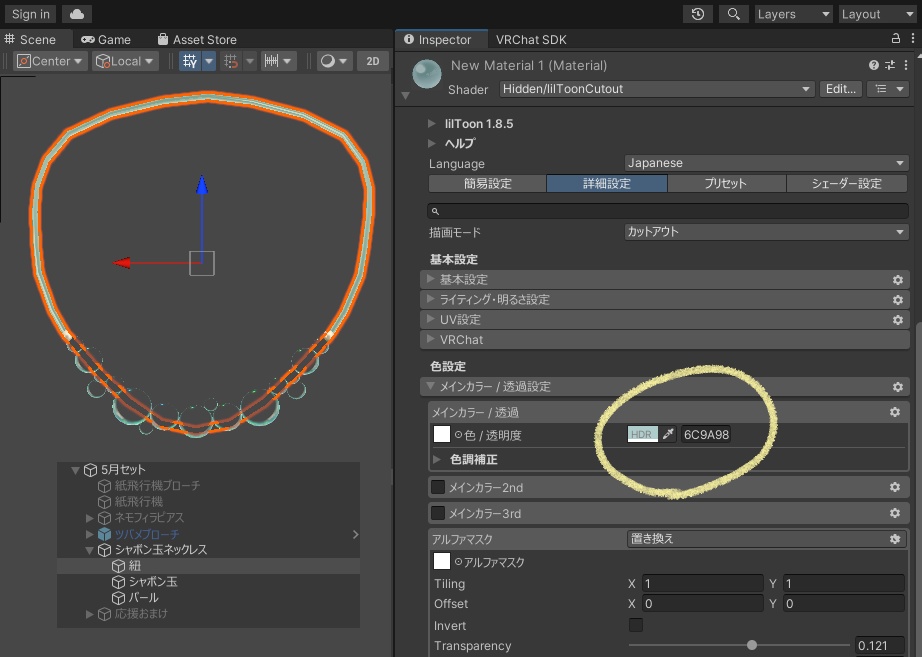Open the Layers dropdown
Image resolution: width=922 pixels, height=657 pixels.
[x=794, y=14]
